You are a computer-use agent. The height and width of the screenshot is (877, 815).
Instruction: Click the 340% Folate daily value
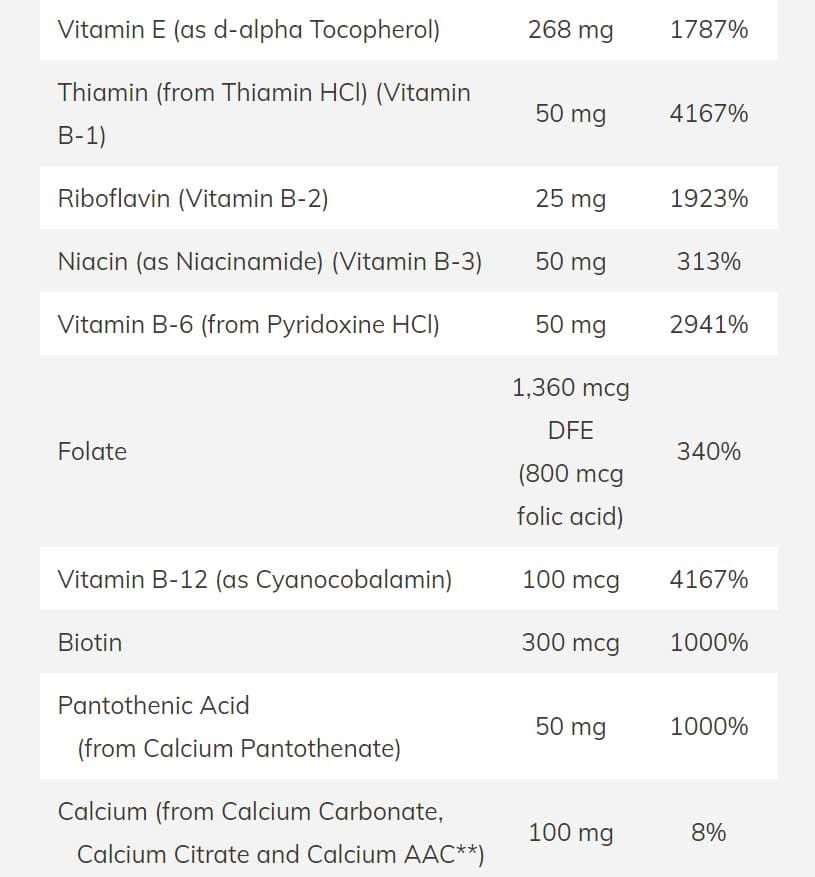click(708, 451)
